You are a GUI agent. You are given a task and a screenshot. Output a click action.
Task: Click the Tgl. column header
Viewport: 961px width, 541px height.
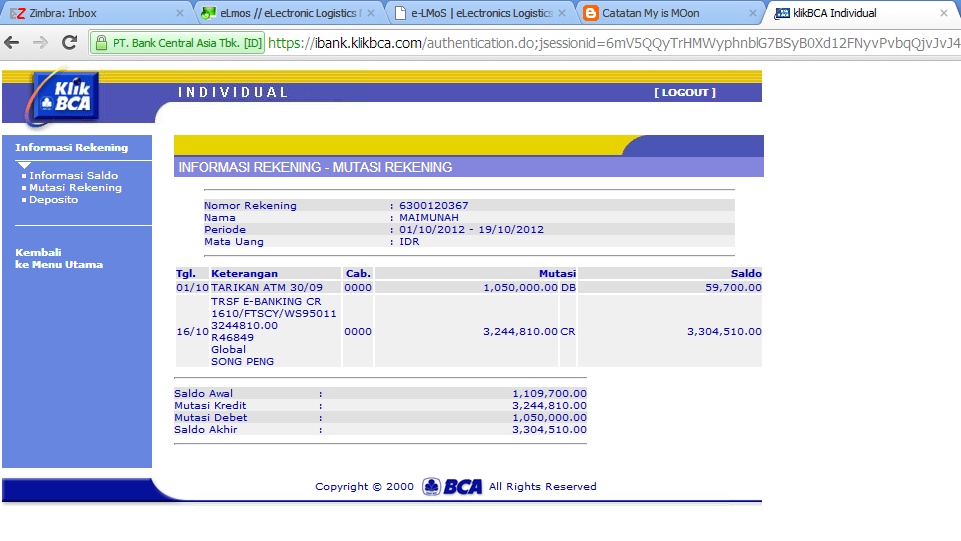[x=186, y=274]
